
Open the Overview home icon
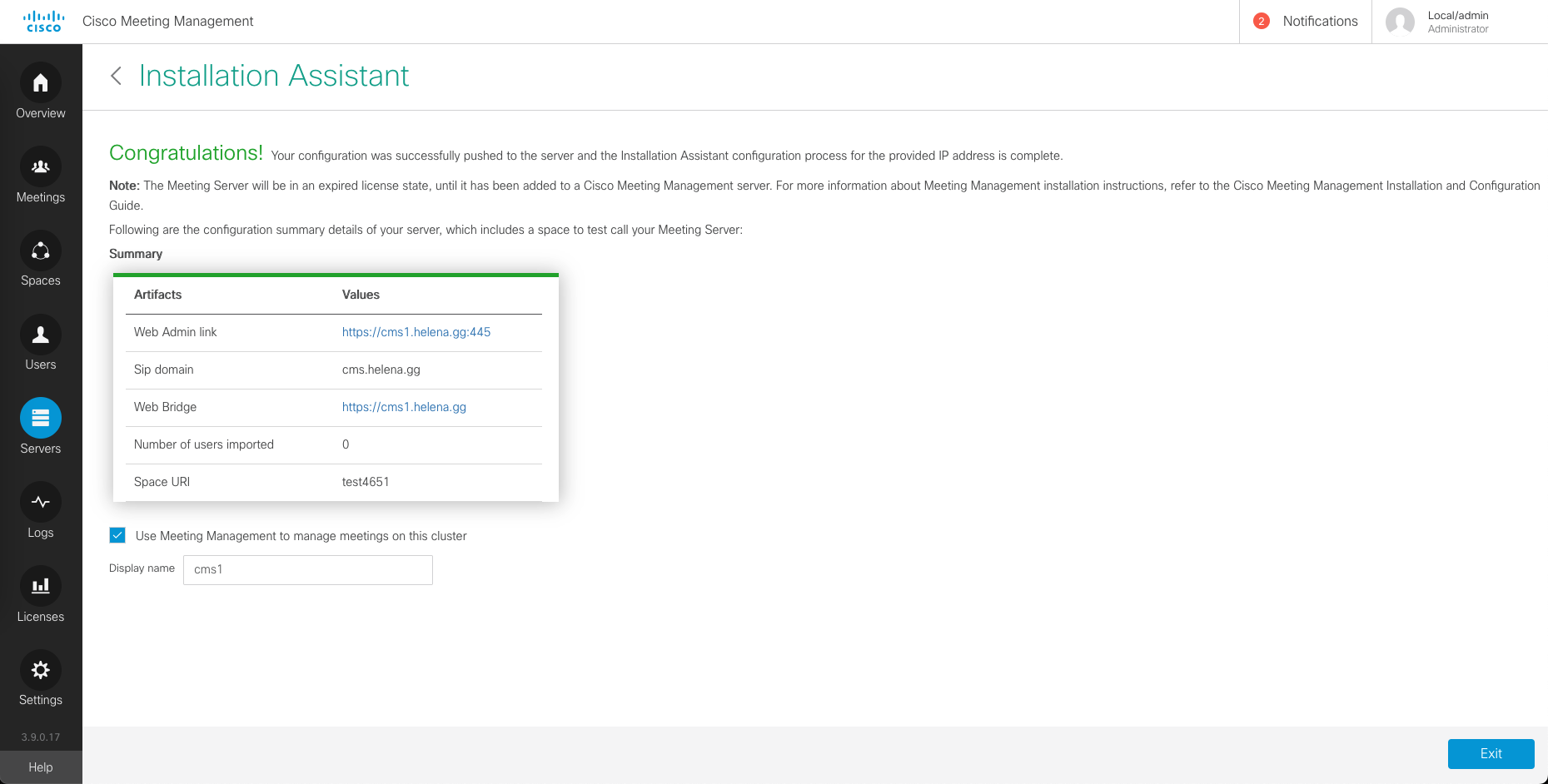40,83
